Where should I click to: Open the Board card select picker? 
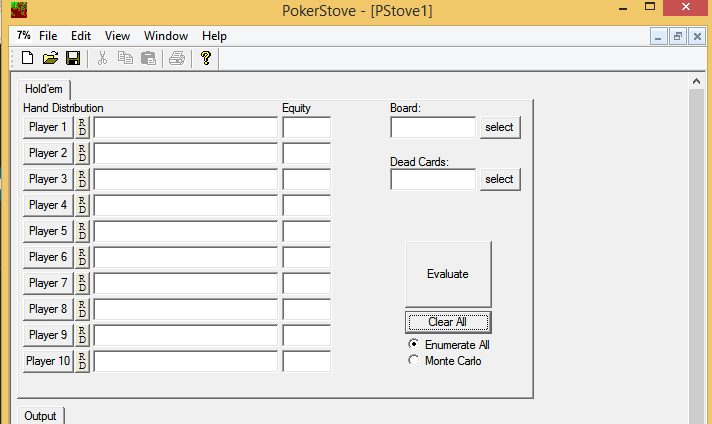point(500,127)
